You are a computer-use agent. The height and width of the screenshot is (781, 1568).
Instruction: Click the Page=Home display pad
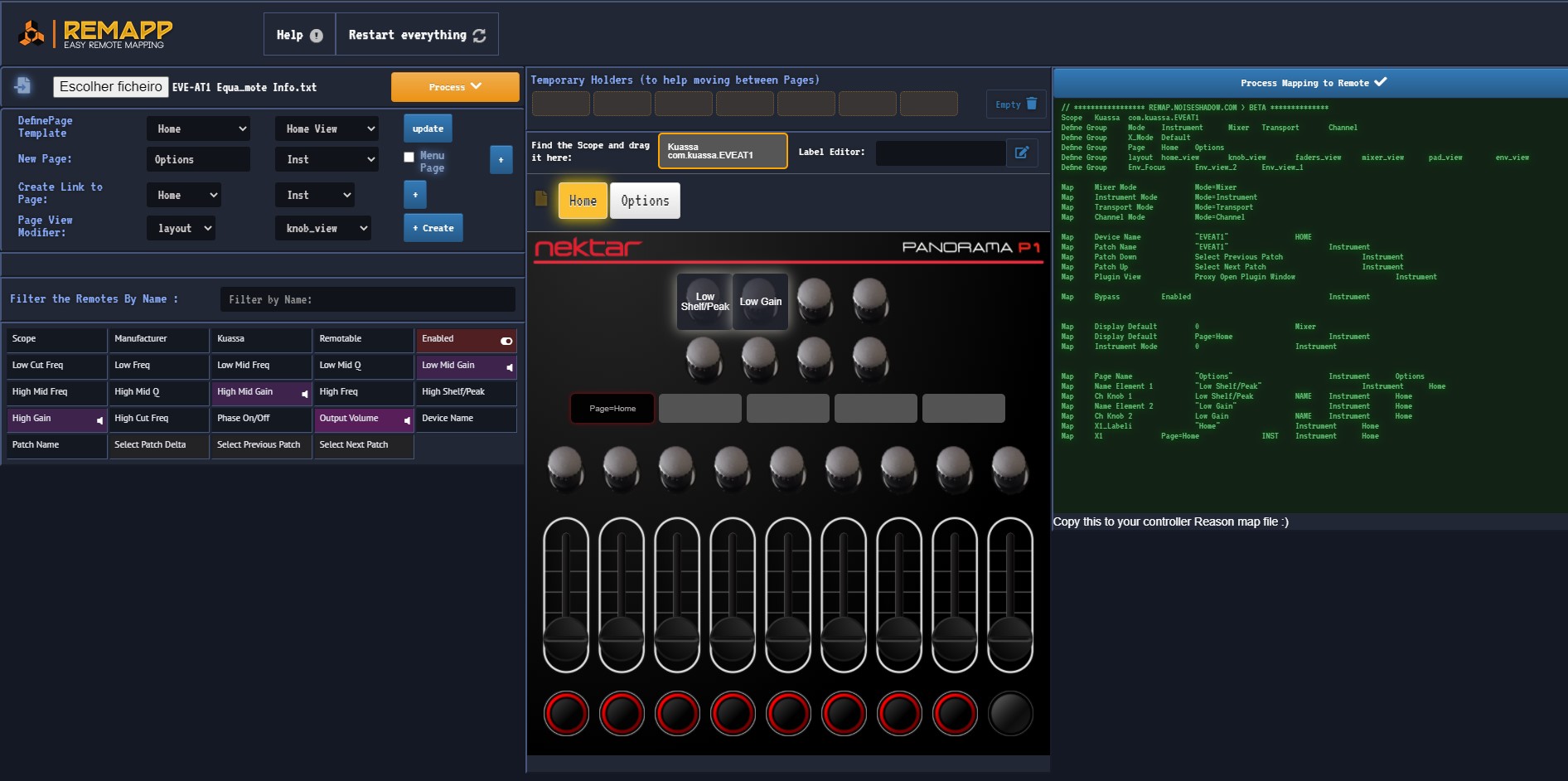pyautogui.click(x=612, y=409)
